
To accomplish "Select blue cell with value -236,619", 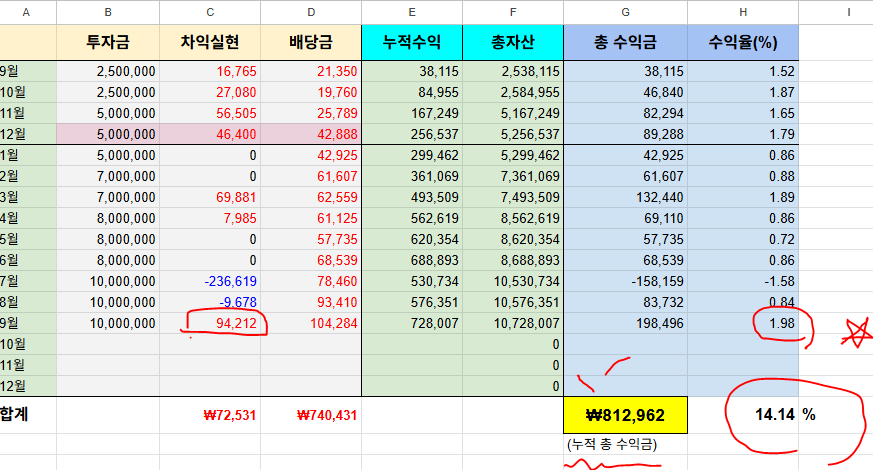I will [210, 282].
